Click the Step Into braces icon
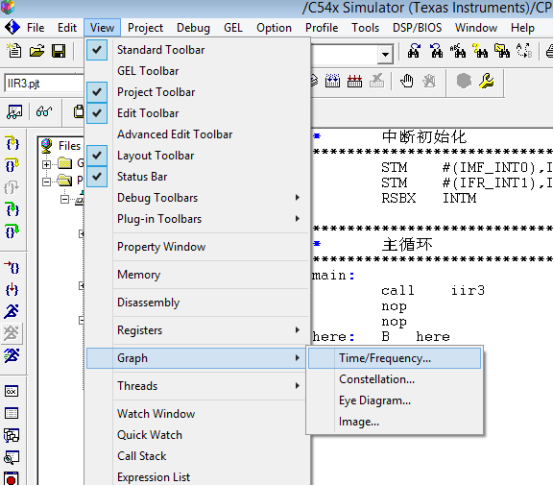554x486 pixels. 12,143
